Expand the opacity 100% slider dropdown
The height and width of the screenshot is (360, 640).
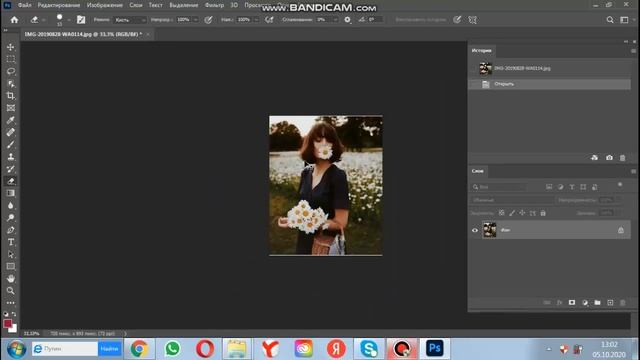[x=196, y=20]
